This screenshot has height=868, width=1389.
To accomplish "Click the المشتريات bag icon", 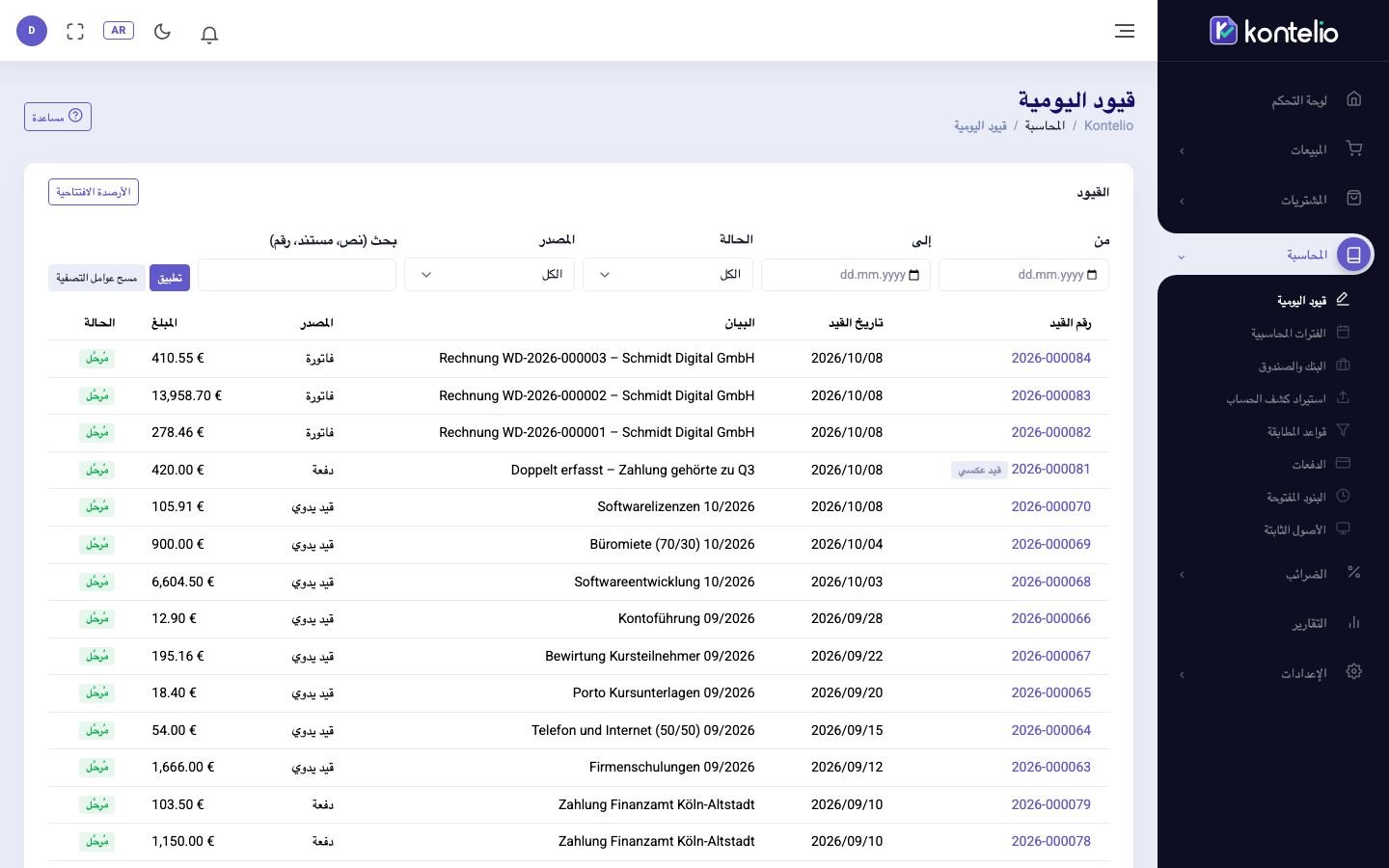I will pyautogui.click(x=1353, y=198).
